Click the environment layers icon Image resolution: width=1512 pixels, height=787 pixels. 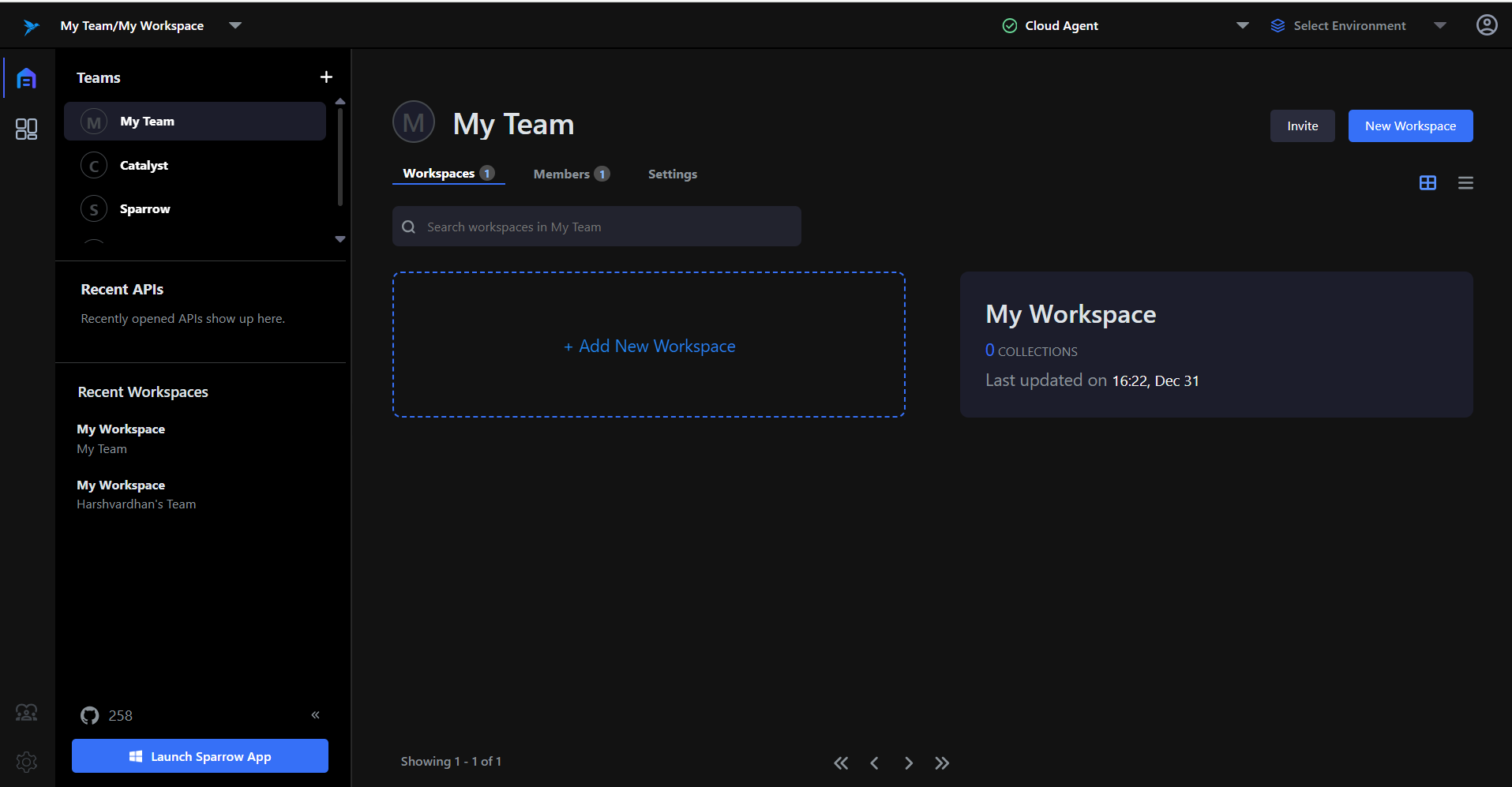(1278, 26)
